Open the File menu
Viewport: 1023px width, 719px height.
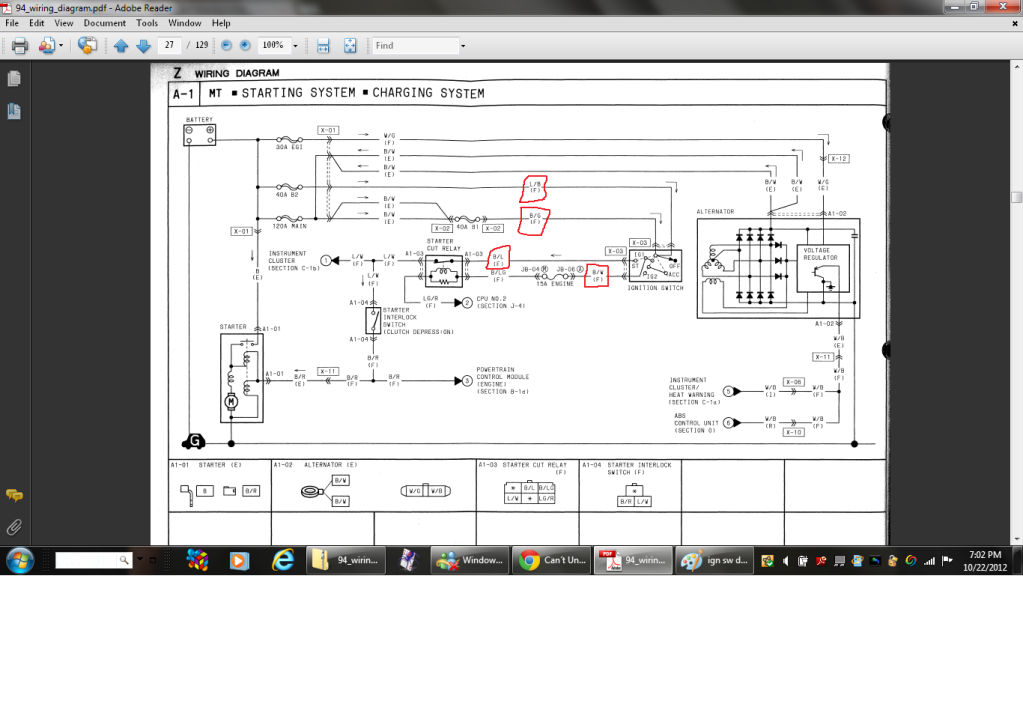12,23
